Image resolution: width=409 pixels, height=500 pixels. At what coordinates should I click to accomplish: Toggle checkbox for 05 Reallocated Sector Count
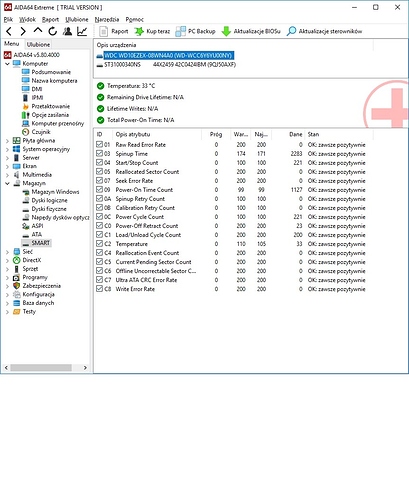[99, 171]
